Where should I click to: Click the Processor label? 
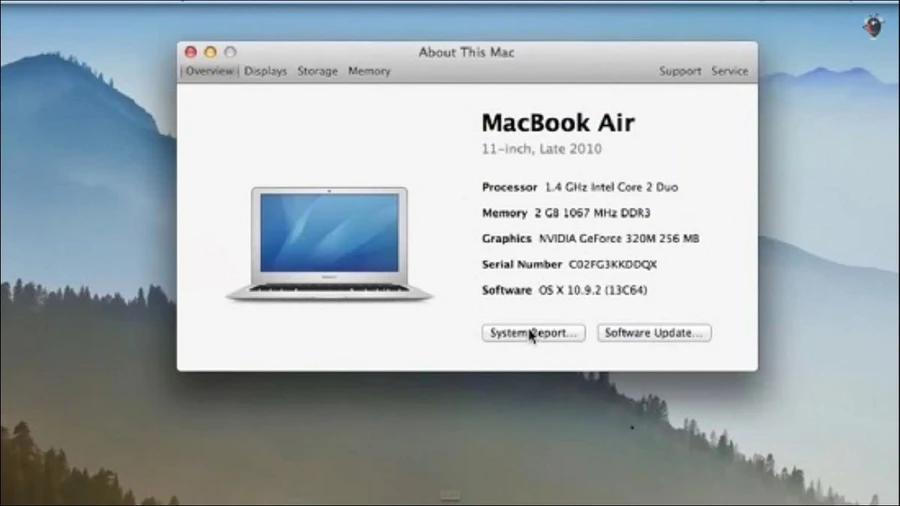pos(510,187)
